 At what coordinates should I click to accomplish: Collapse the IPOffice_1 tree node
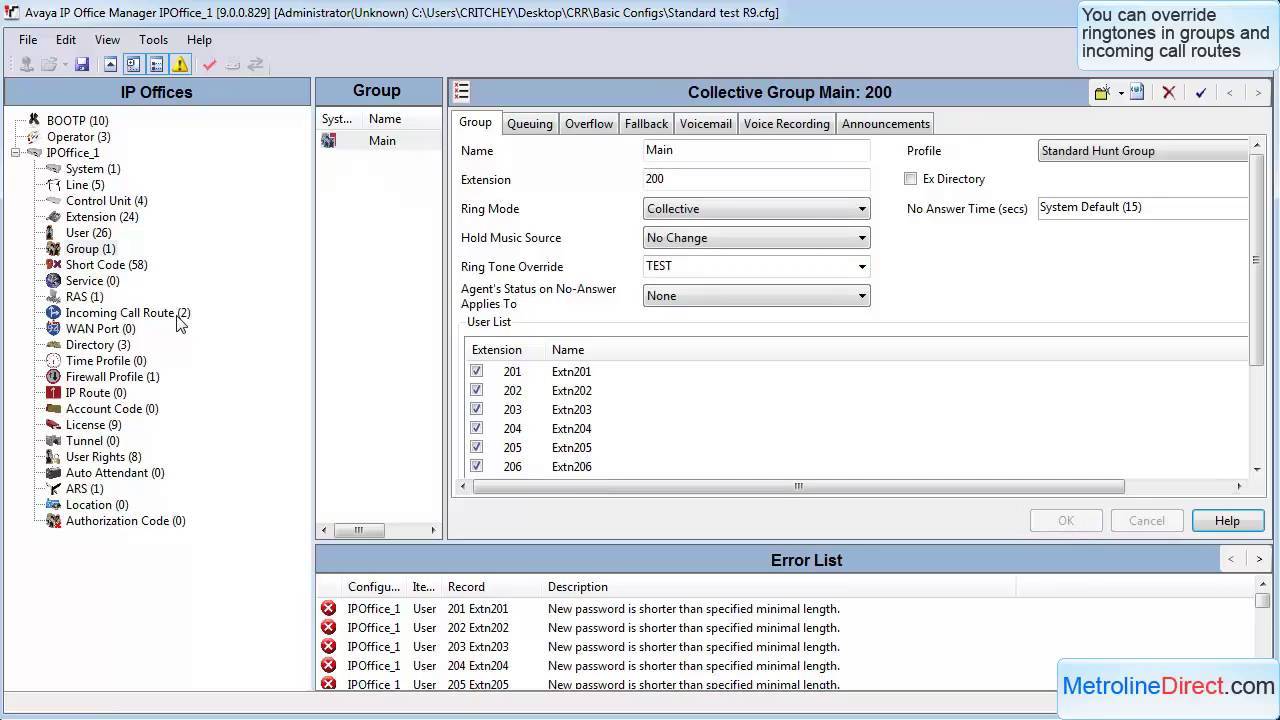[x=17, y=153]
